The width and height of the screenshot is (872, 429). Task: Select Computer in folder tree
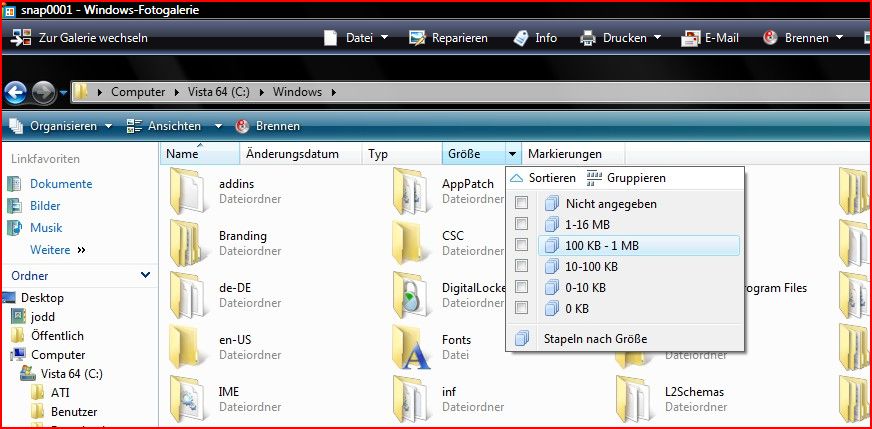click(x=58, y=354)
